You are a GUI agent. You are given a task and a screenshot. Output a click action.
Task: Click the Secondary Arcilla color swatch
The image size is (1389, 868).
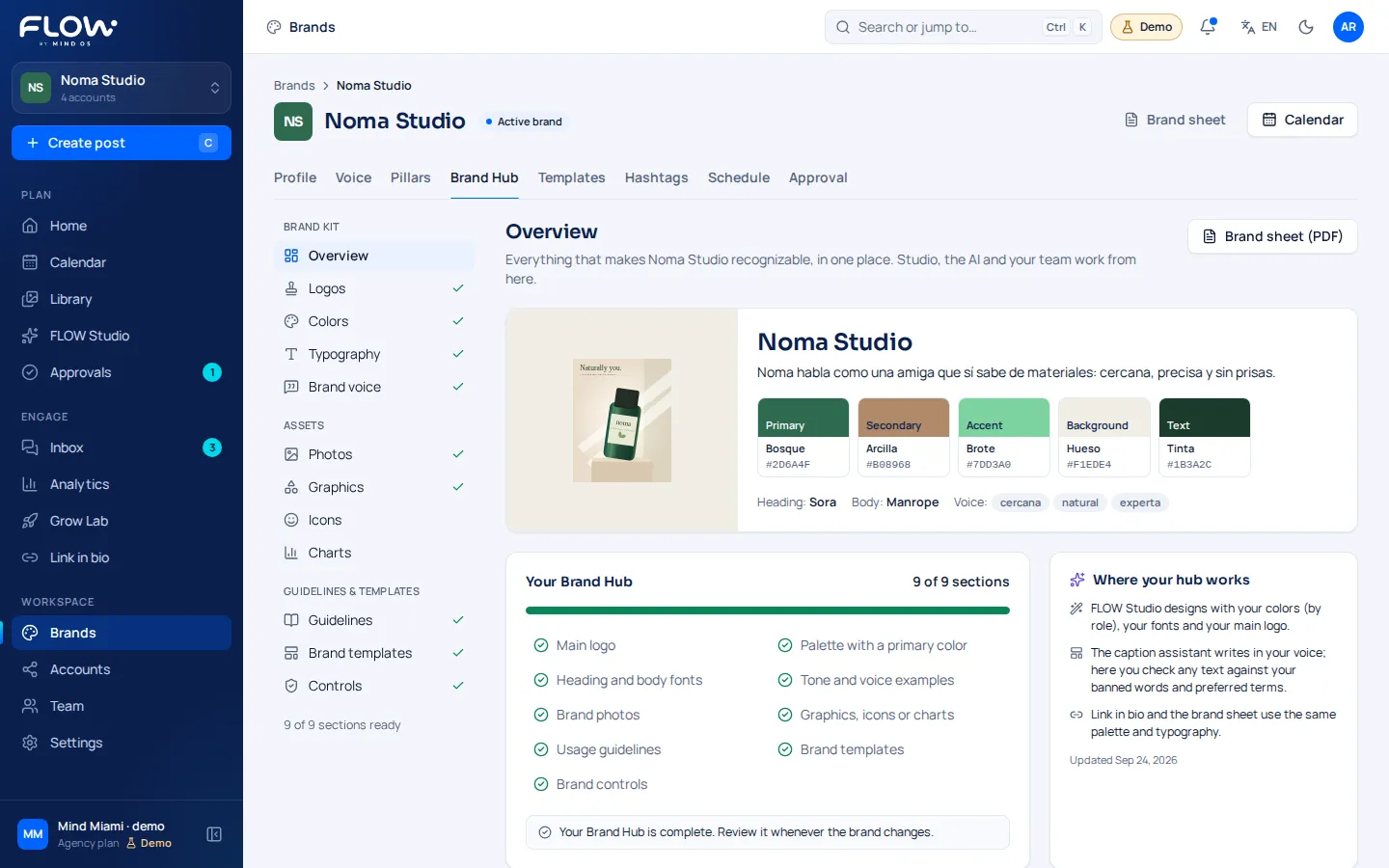[x=904, y=437]
